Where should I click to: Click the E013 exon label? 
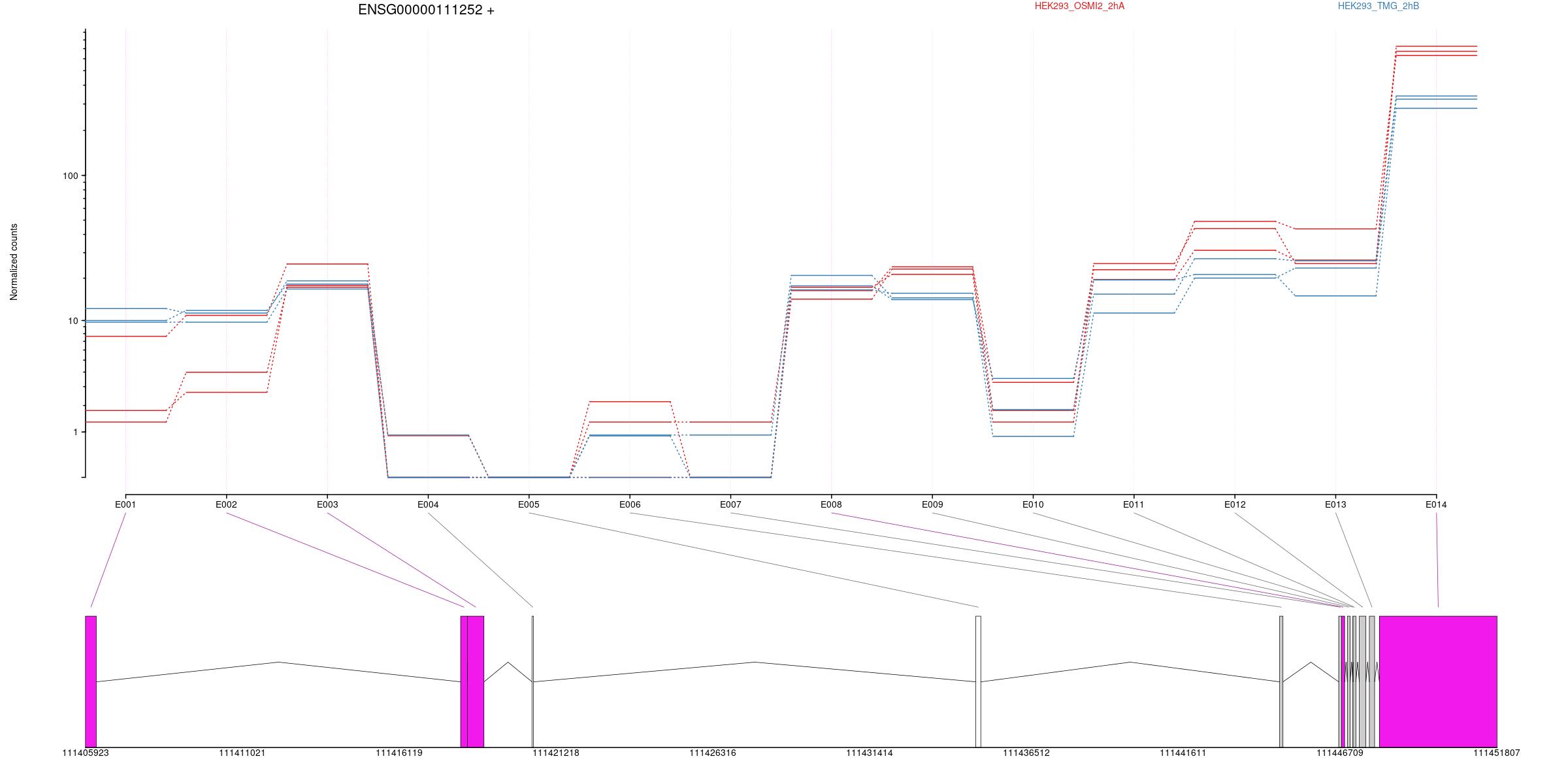(1335, 504)
